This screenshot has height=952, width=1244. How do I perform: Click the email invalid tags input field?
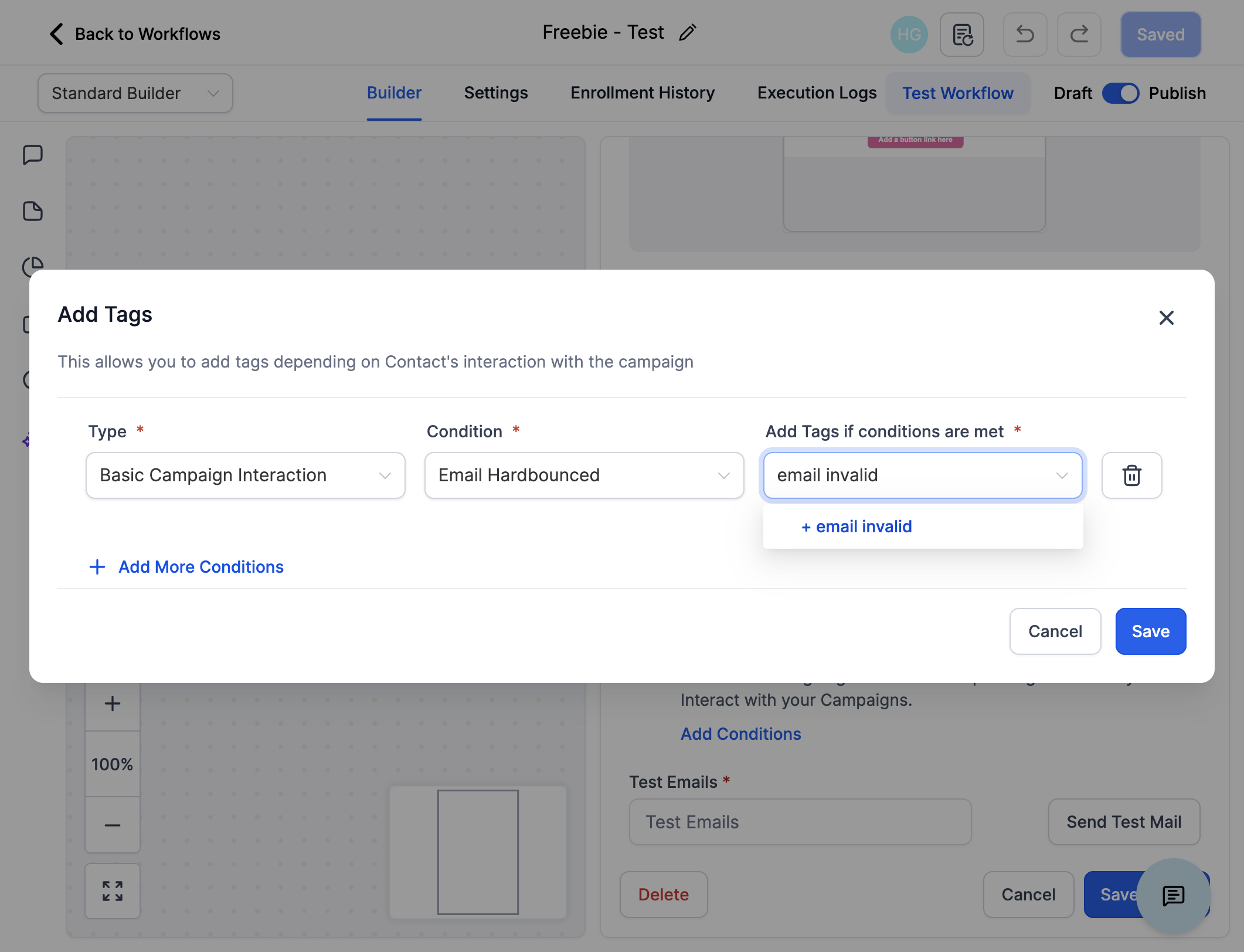pos(923,475)
